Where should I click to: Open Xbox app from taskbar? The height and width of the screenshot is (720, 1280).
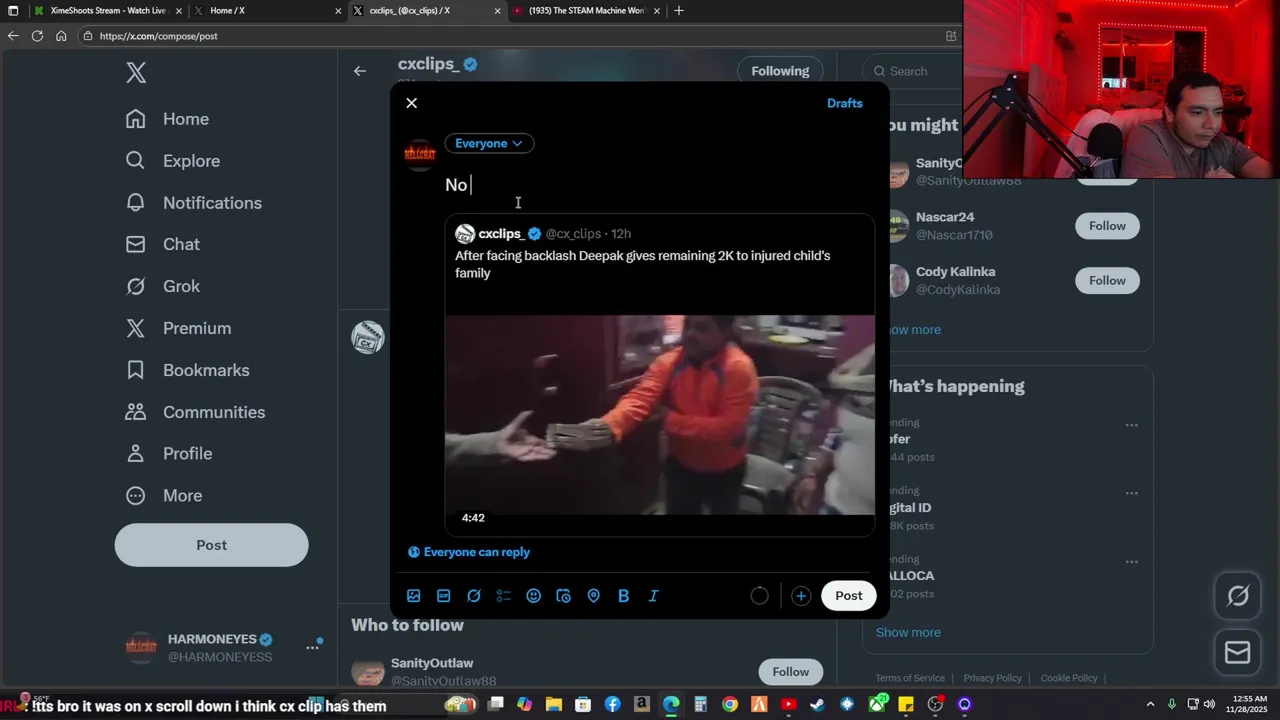(x=877, y=705)
